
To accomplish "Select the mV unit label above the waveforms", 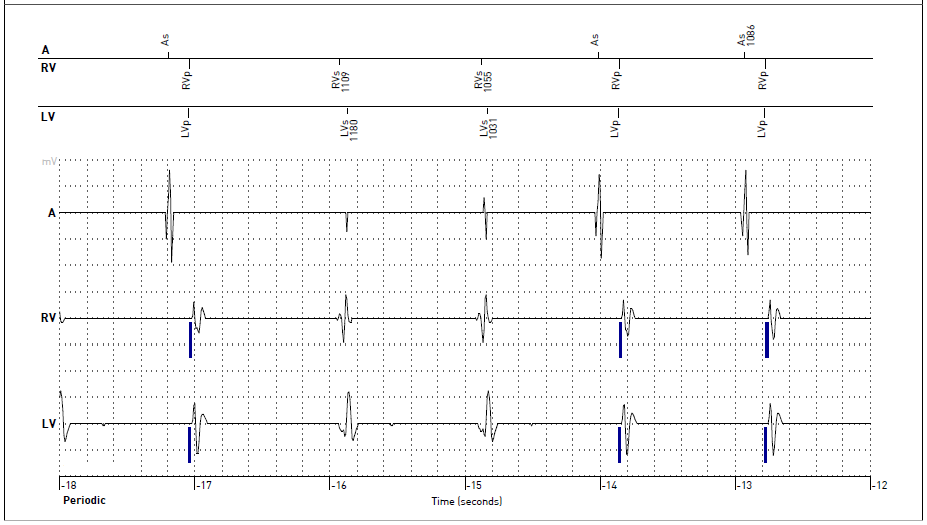I will coord(48,161).
